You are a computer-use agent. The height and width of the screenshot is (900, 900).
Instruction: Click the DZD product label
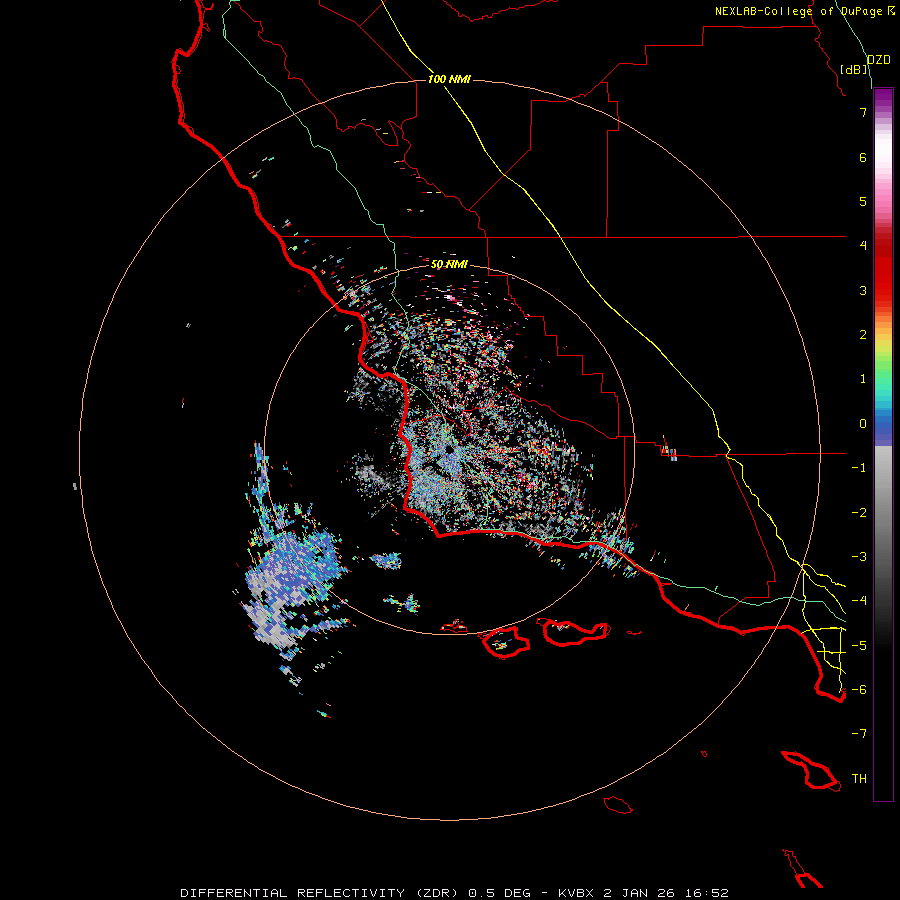[878, 60]
